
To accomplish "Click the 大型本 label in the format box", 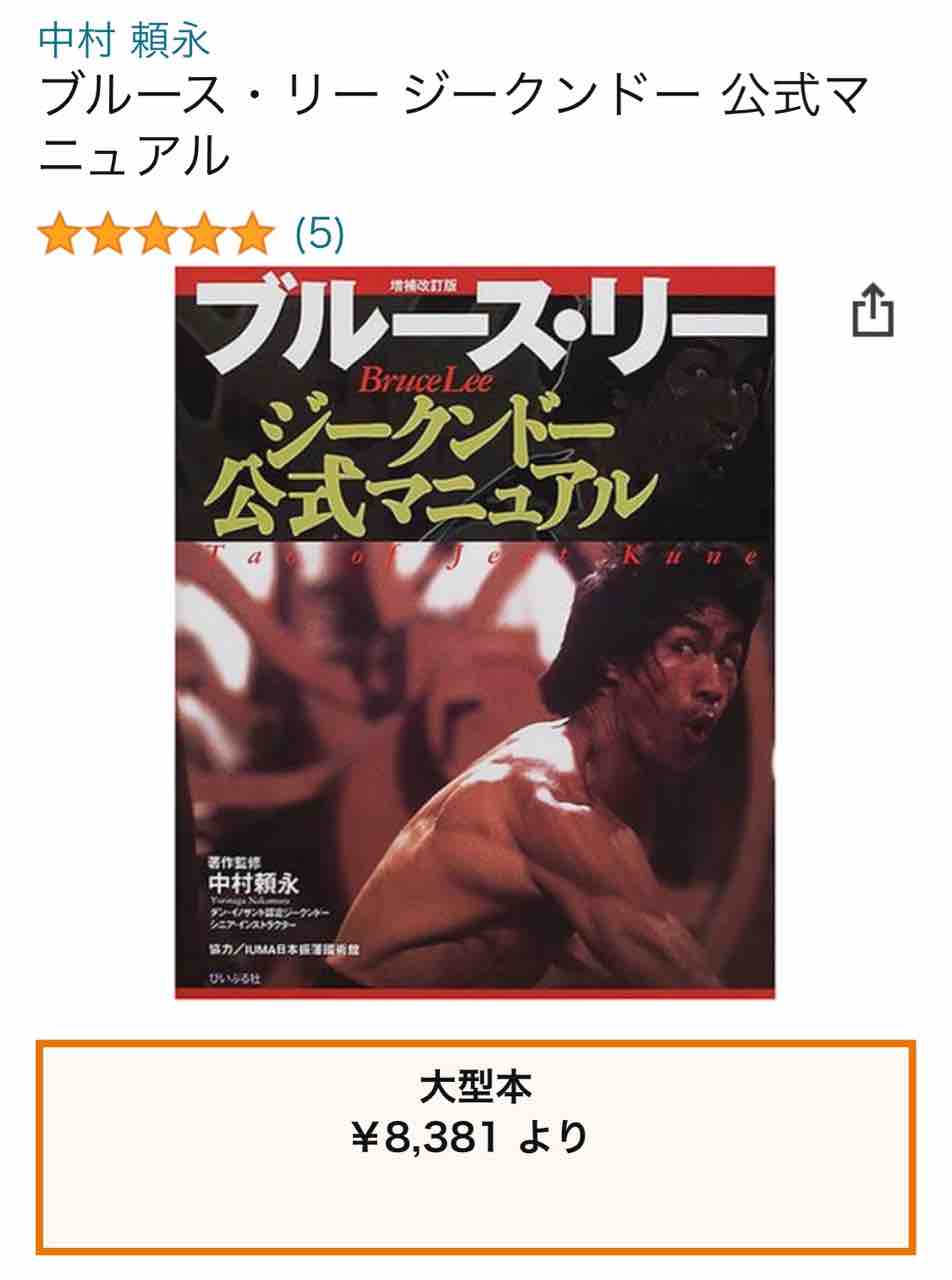I will [475, 1087].
